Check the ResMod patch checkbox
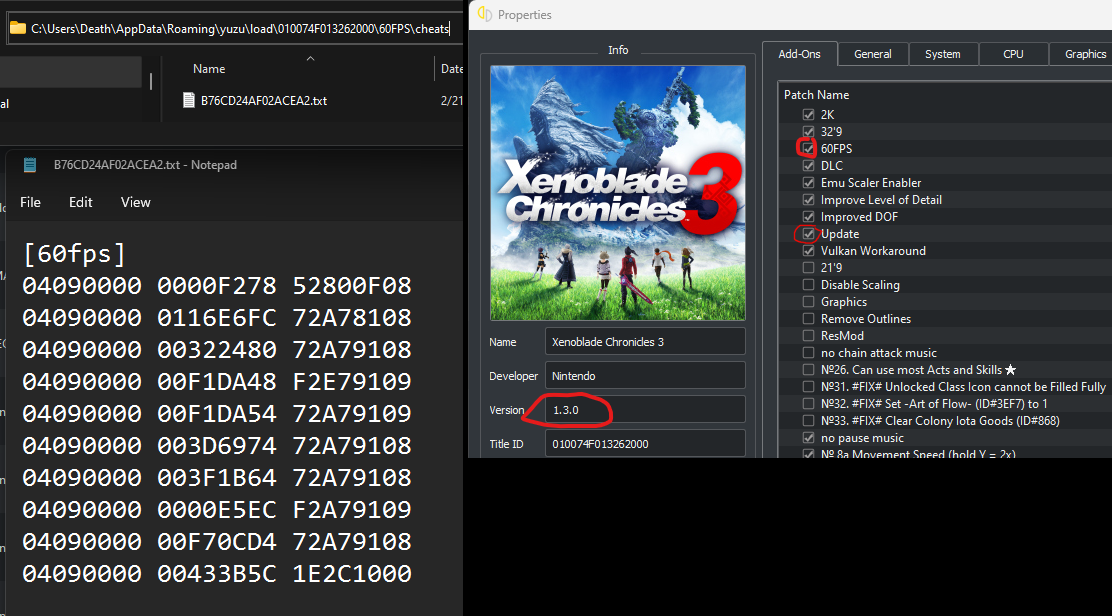Viewport: 1112px width, 616px height. click(808, 335)
